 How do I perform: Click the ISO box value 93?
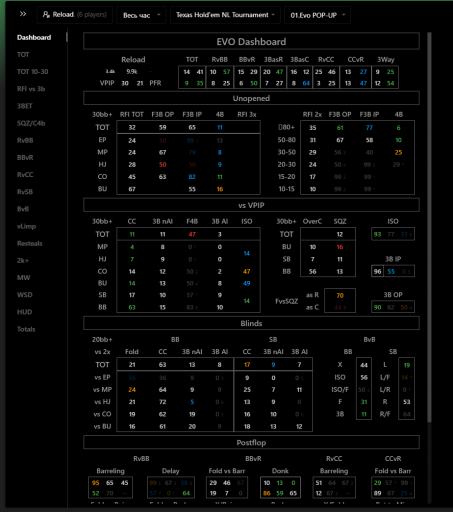377,234
